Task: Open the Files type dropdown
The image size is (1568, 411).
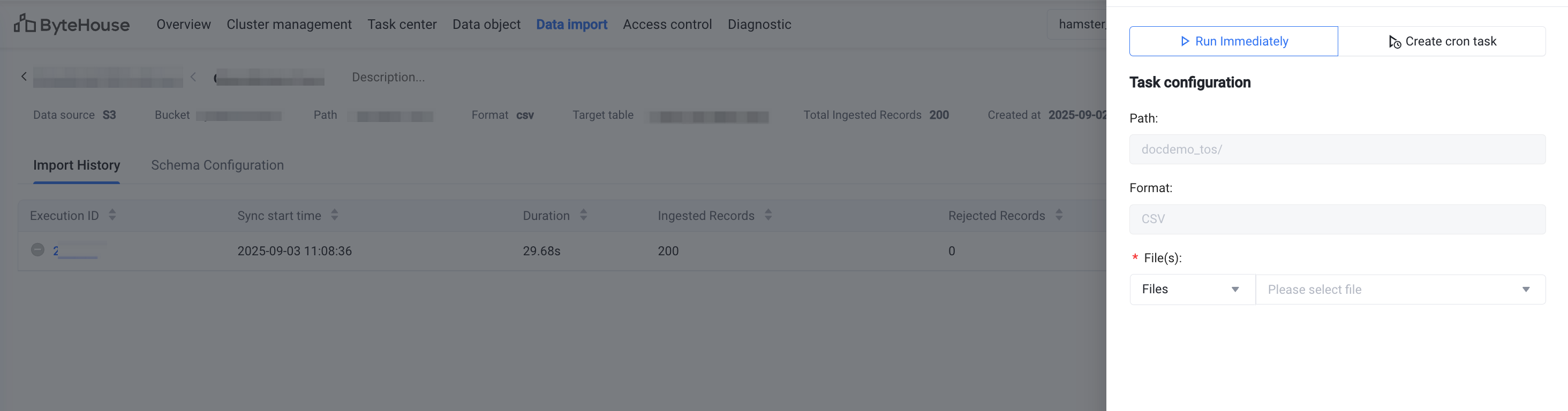Action: click(x=1191, y=290)
